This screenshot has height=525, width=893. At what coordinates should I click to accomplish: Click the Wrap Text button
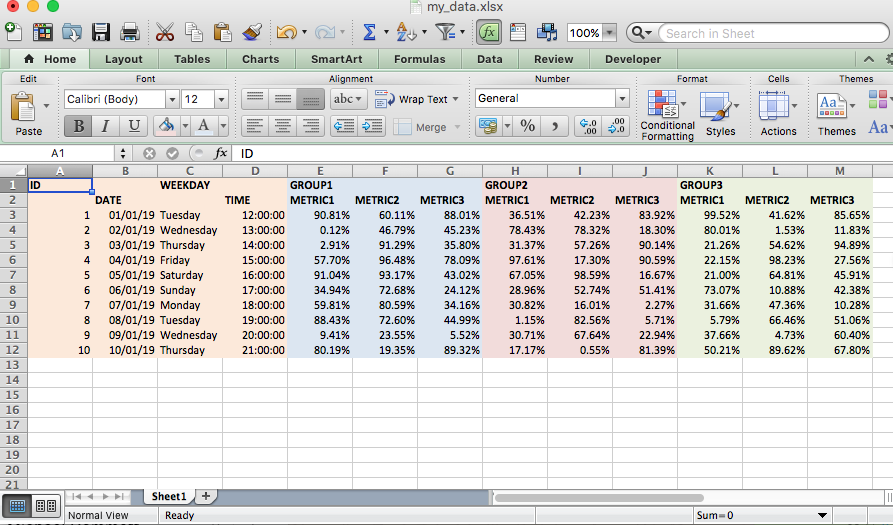[417, 99]
